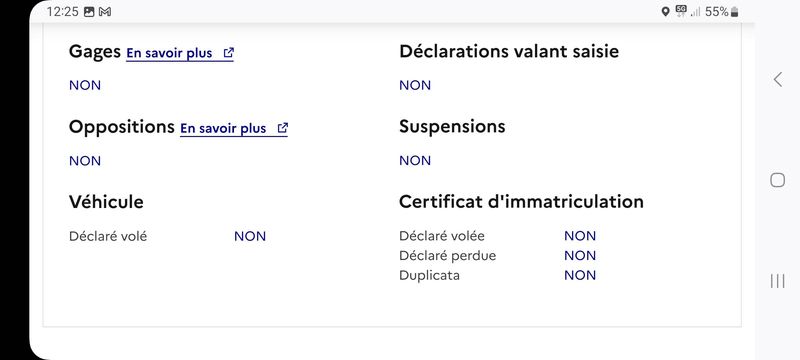Image resolution: width=800 pixels, height=360 pixels.
Task: Tap NON next to Duplicata
Action: coord(580,275)
